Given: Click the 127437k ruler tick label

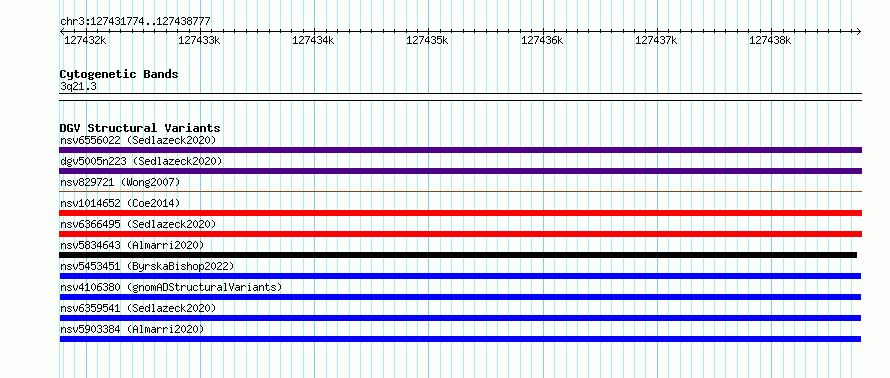Looking at the screenshot, I should [656, 40].
